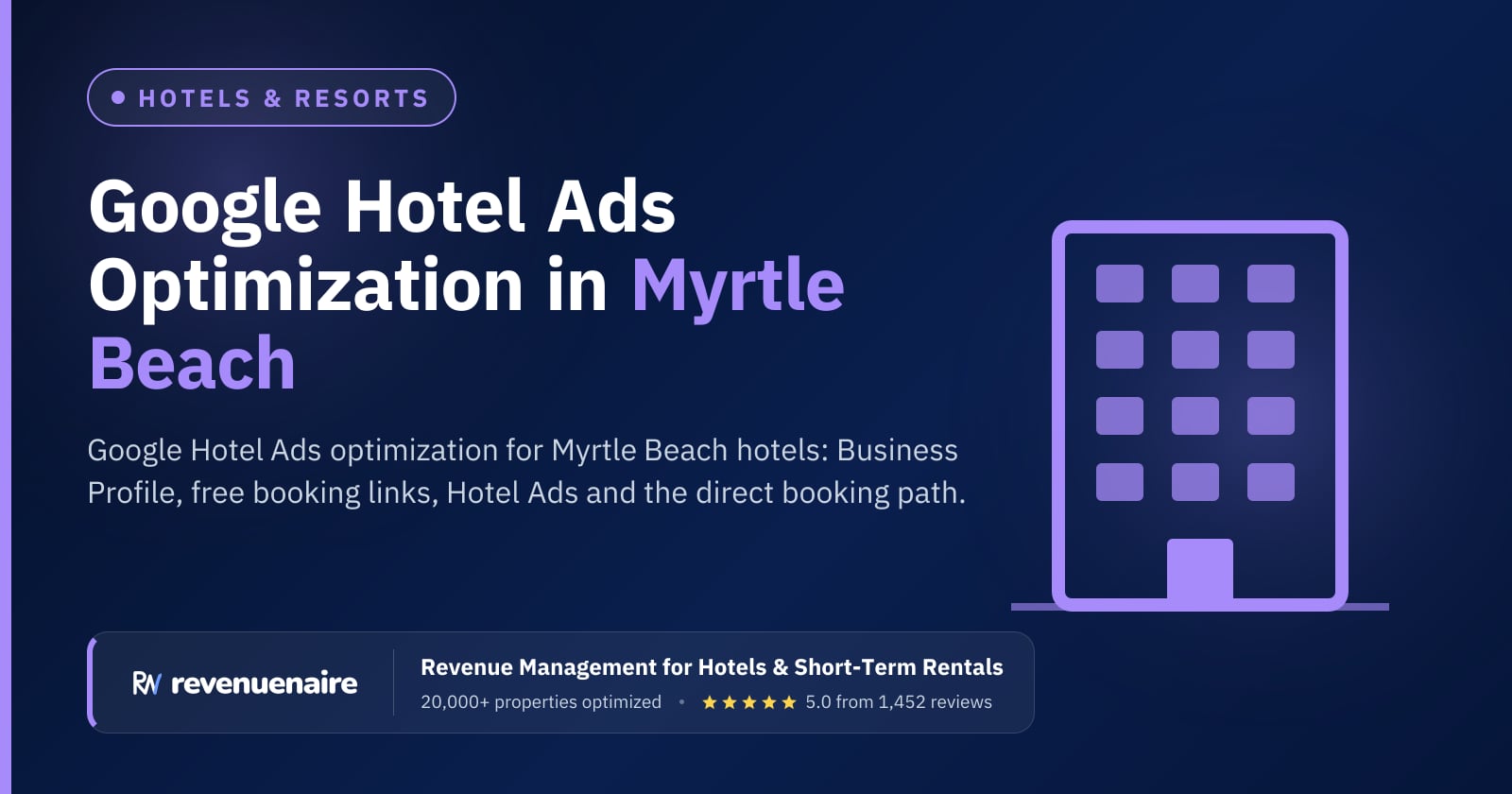
Task: Click the revenuenaire logo
Action: (245, 682)
